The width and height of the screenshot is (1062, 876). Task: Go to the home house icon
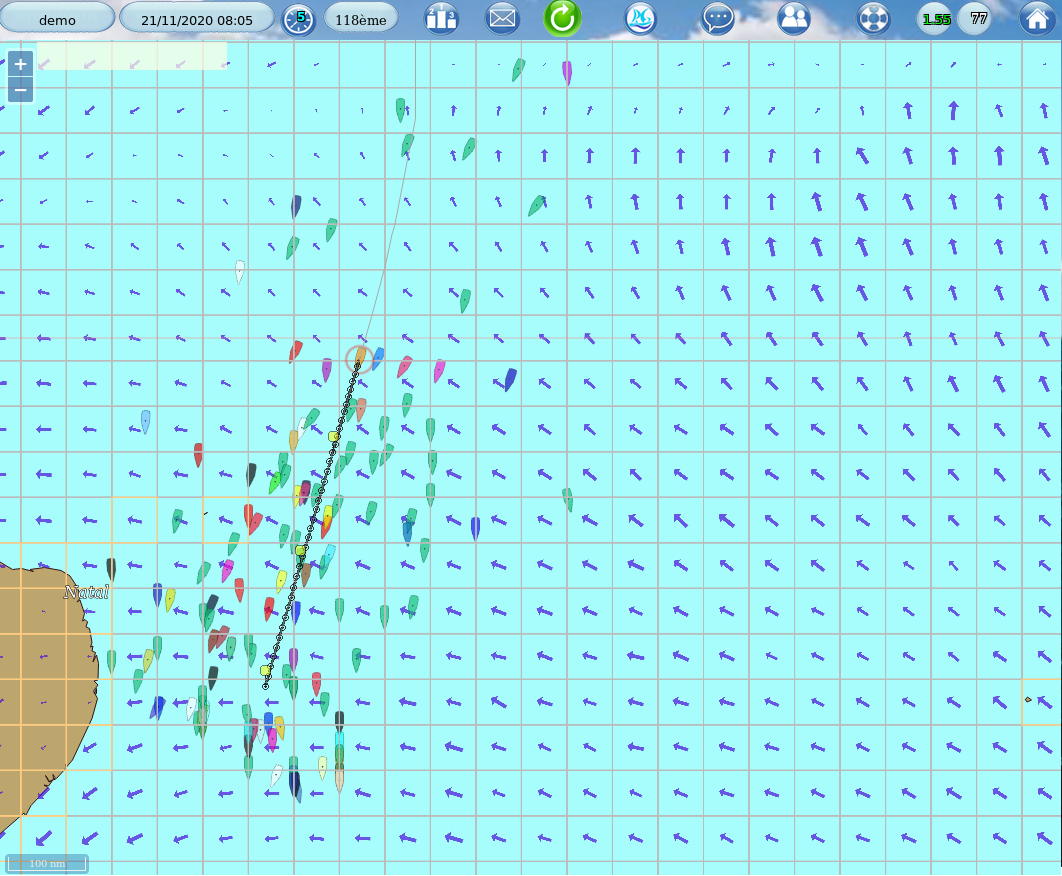[1036, 19]
